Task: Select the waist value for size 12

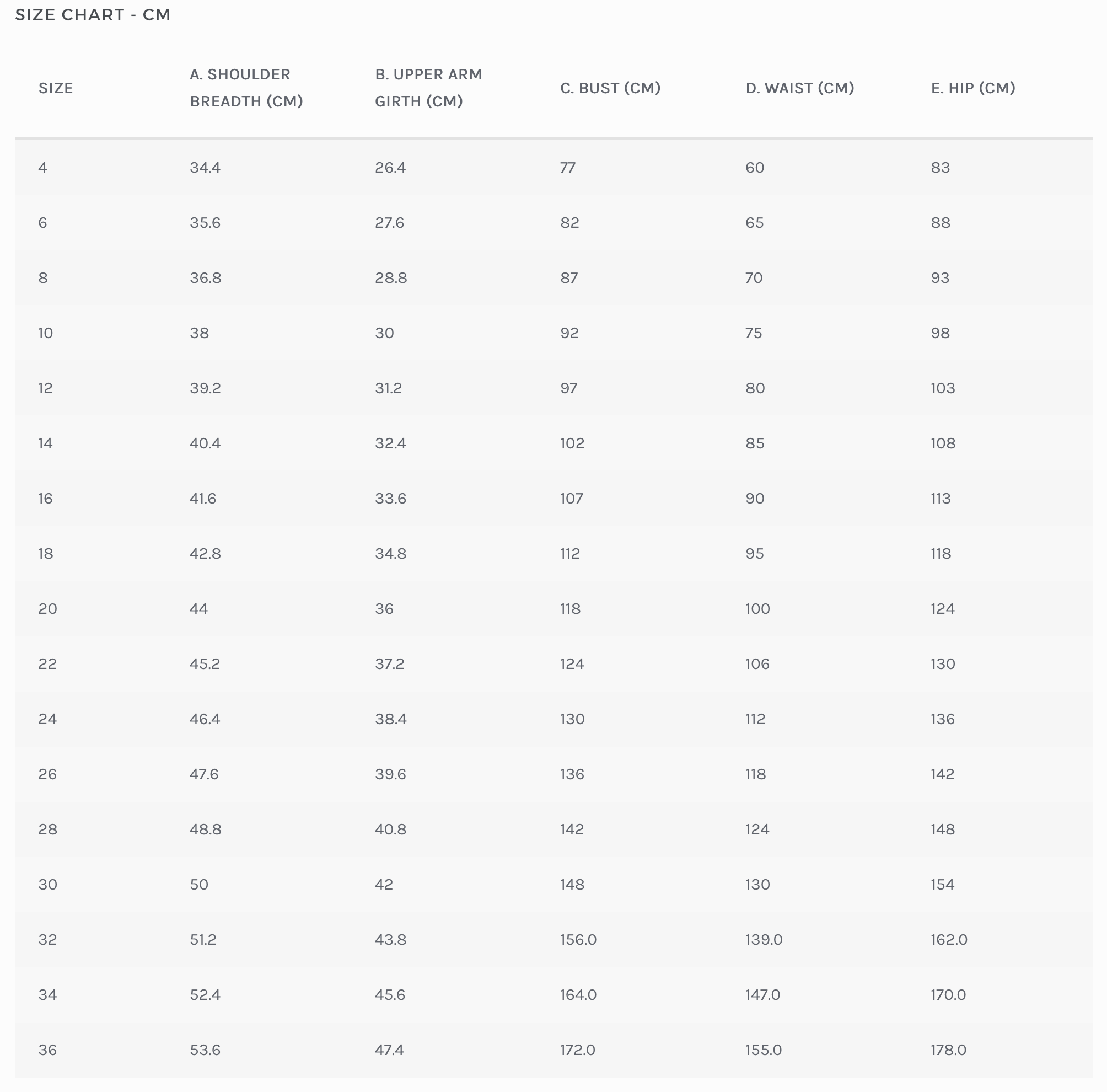Action: 755,388
